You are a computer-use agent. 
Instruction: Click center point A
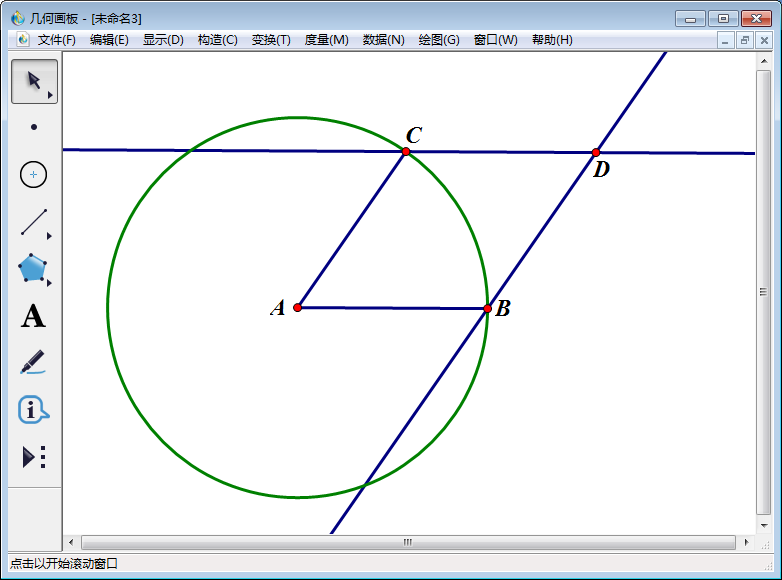[x=298, y=307]
